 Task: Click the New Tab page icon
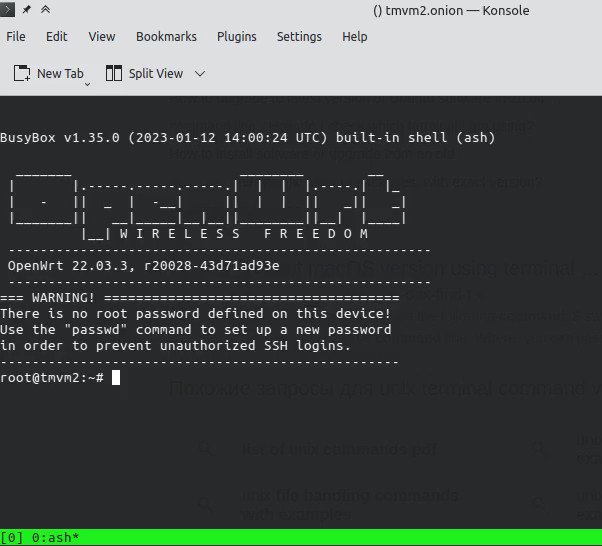coord(22,73)
